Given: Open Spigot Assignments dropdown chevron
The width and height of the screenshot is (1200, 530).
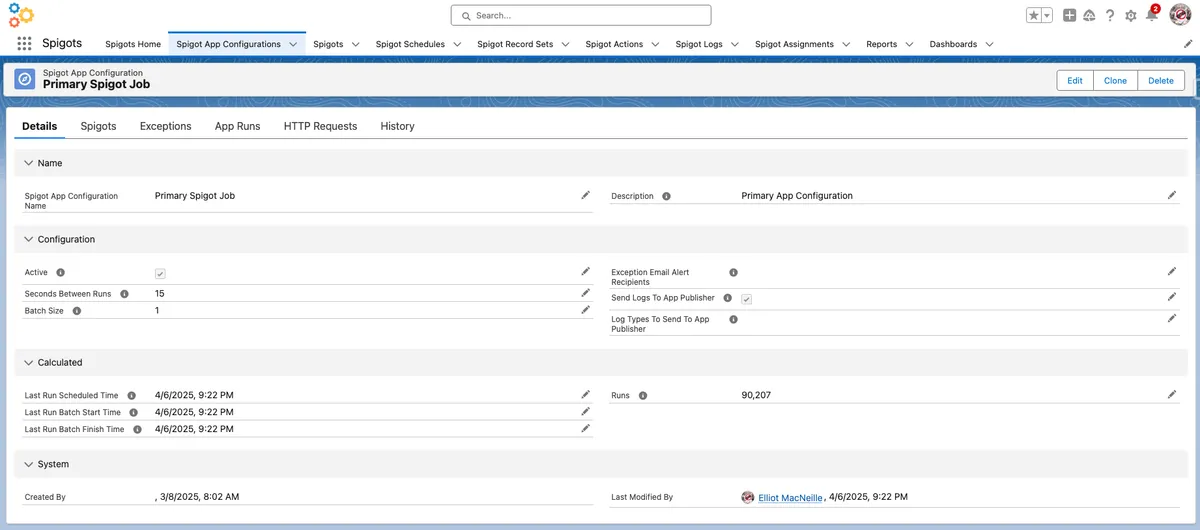Looking at the screenshot, I should 846,44.
